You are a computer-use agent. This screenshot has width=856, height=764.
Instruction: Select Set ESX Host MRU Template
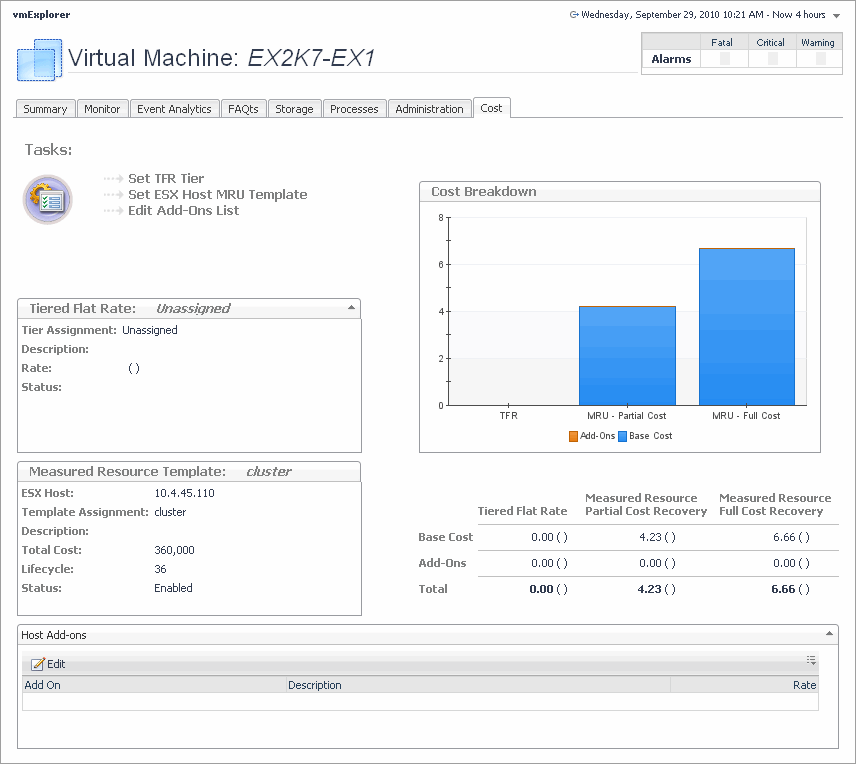[217, 194]
